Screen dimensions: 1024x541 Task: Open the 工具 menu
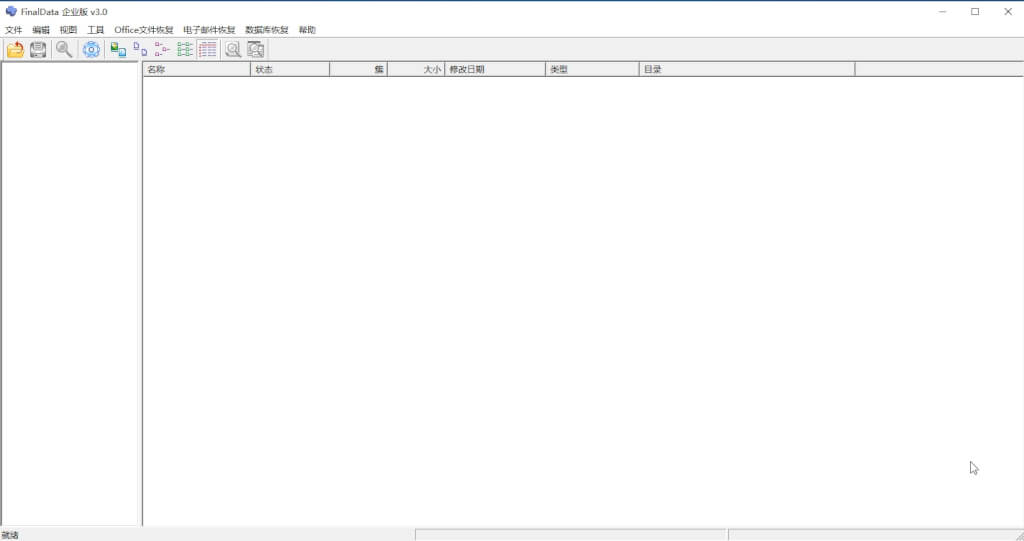click(95, 30)
